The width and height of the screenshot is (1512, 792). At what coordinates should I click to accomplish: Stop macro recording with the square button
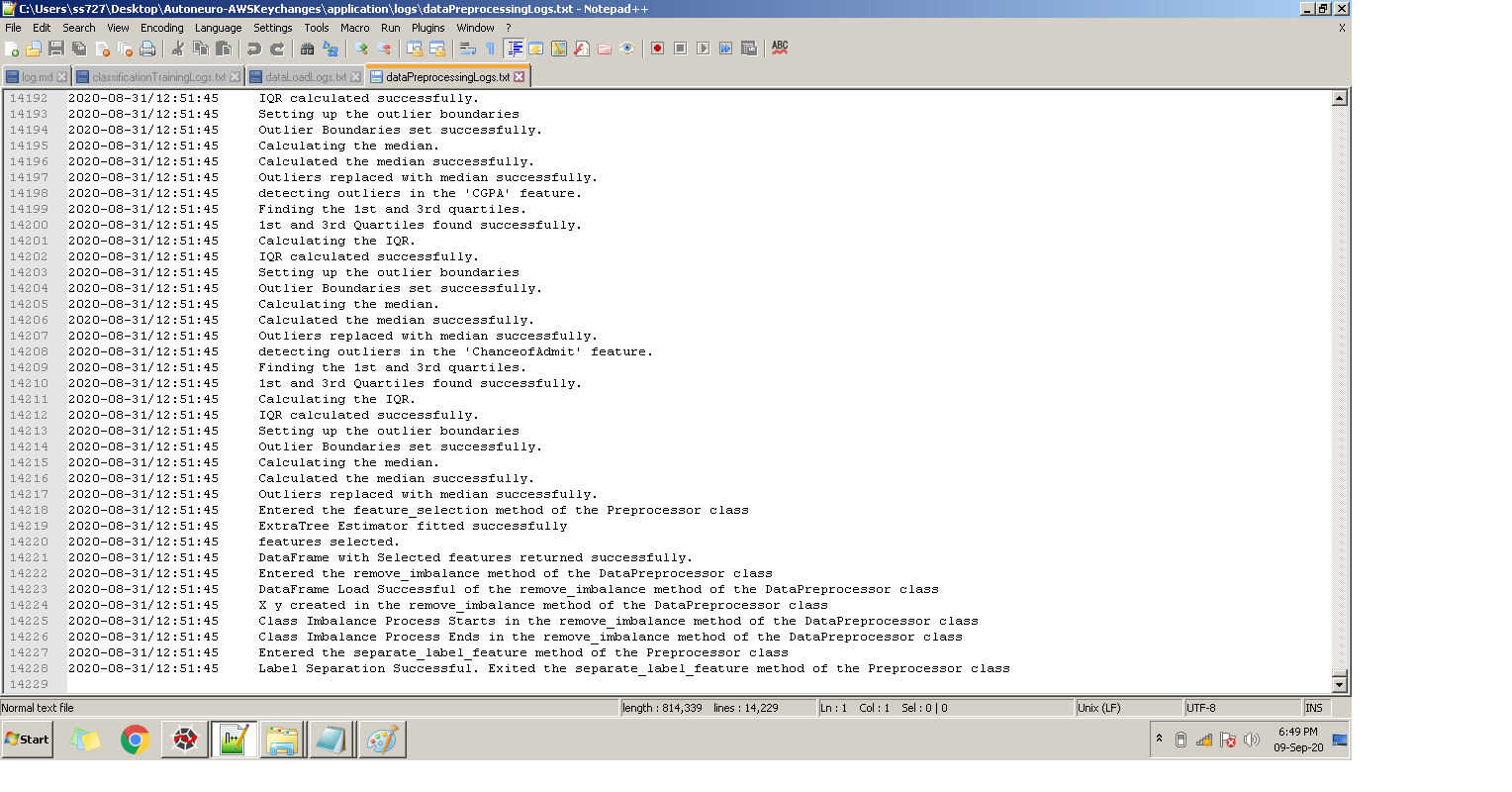coord(680,49)
